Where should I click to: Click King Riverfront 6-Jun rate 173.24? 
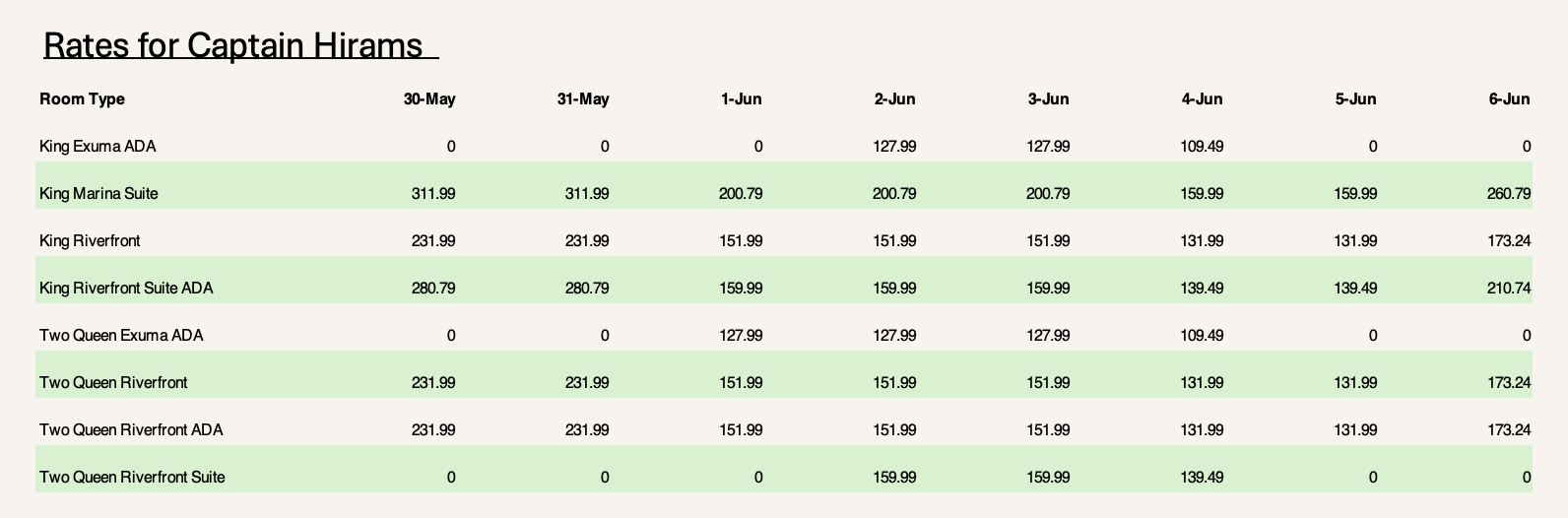[x=1509, y=240]
